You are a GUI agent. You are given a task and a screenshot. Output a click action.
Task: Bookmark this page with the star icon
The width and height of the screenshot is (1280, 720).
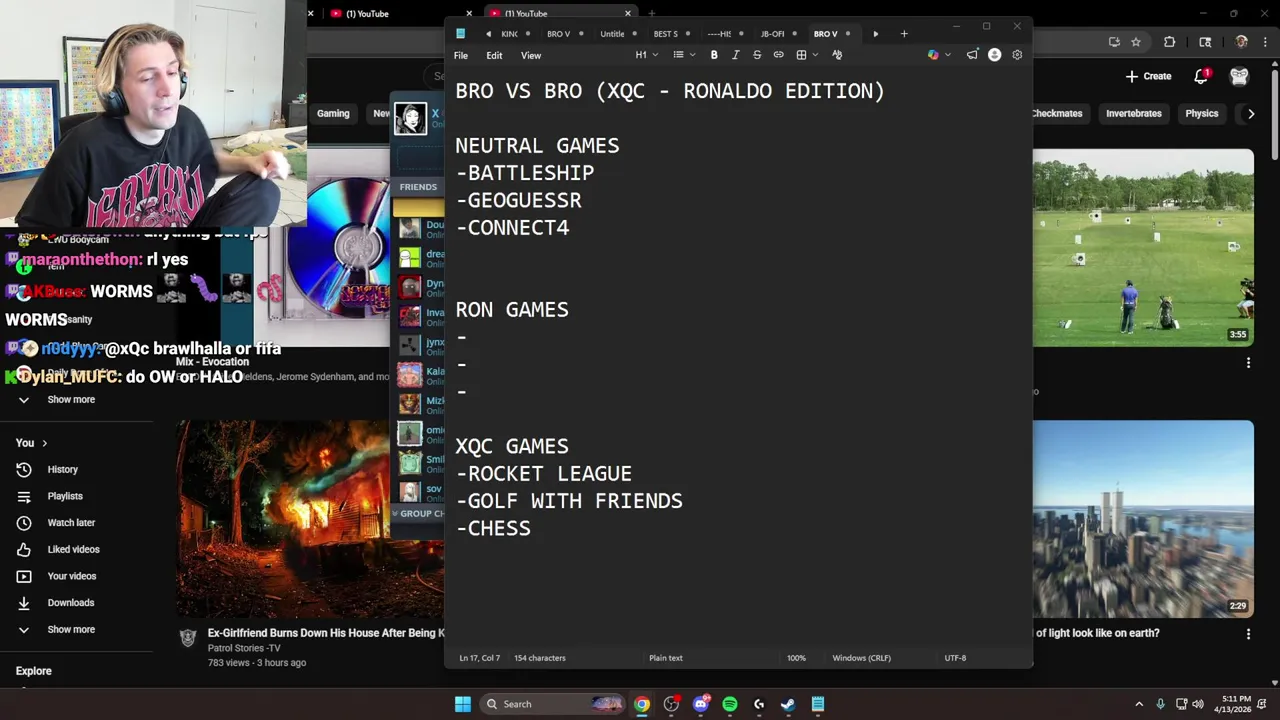[1136, 42]
